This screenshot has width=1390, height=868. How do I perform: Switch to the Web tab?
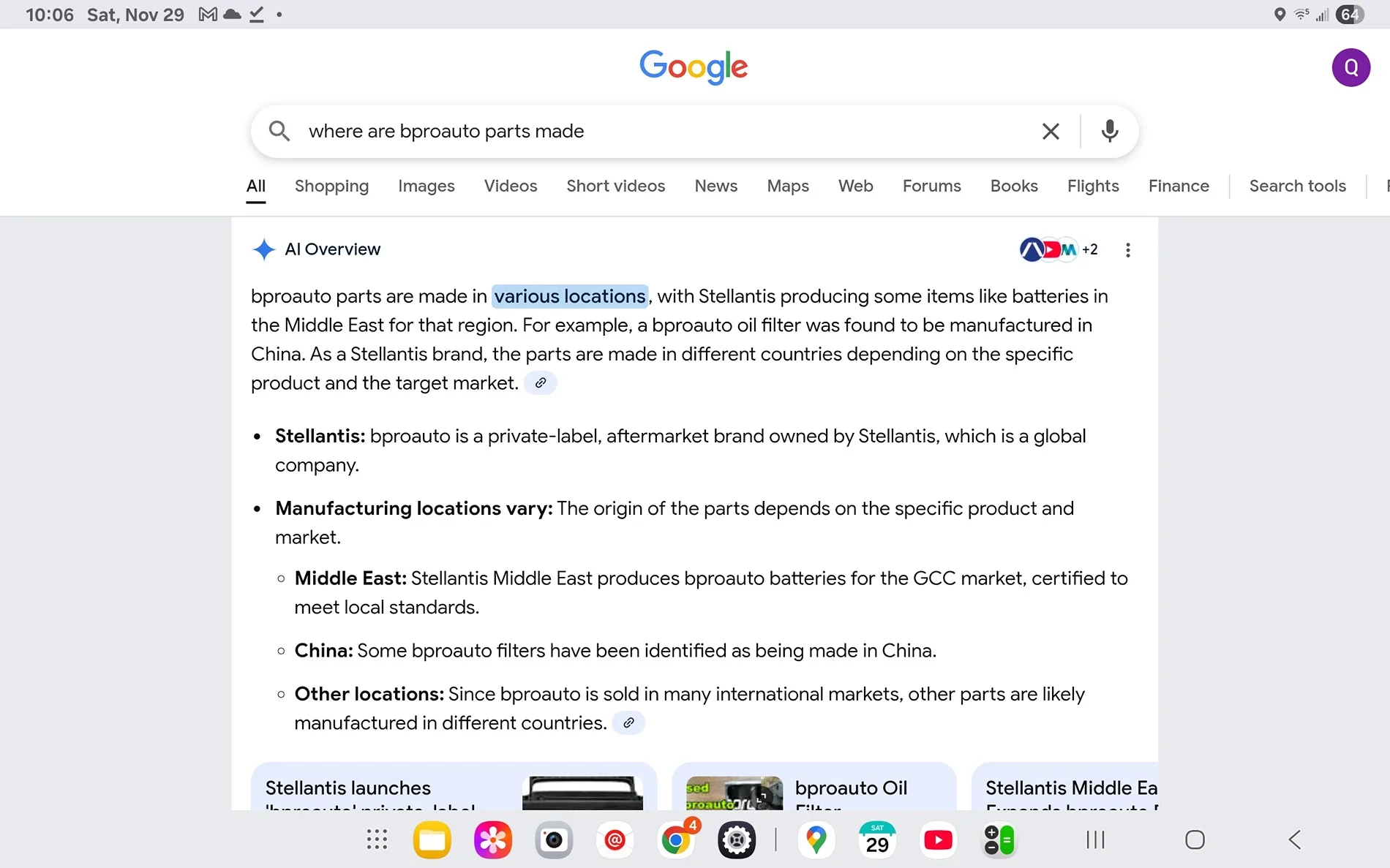(x=856, y=186)
